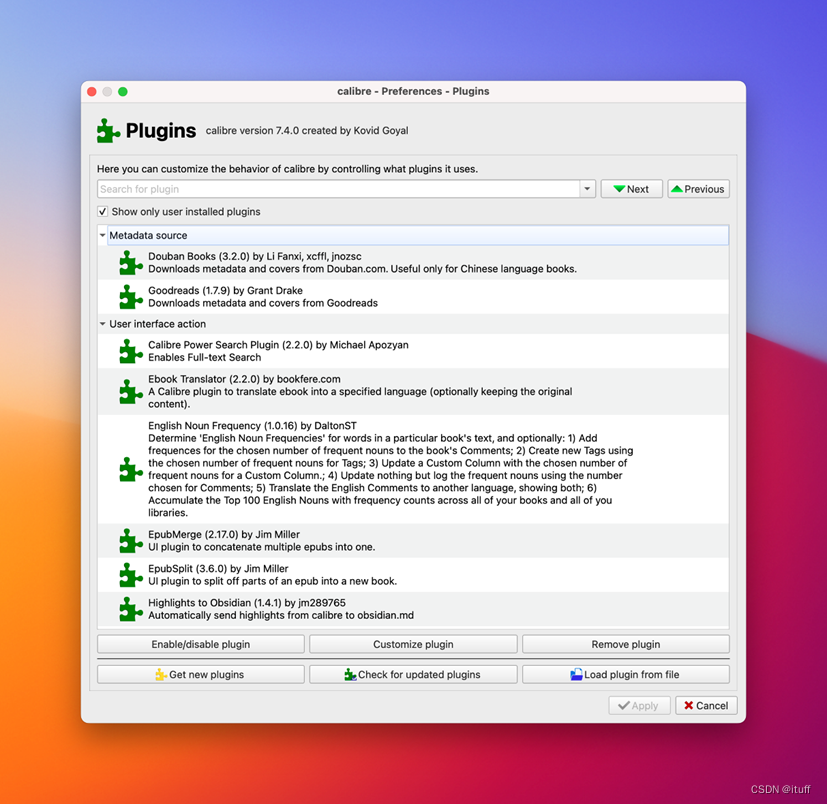
Task: Select EpubMerge (2.17.0) by Jim Miller
Action: click(x=414, y=541)
